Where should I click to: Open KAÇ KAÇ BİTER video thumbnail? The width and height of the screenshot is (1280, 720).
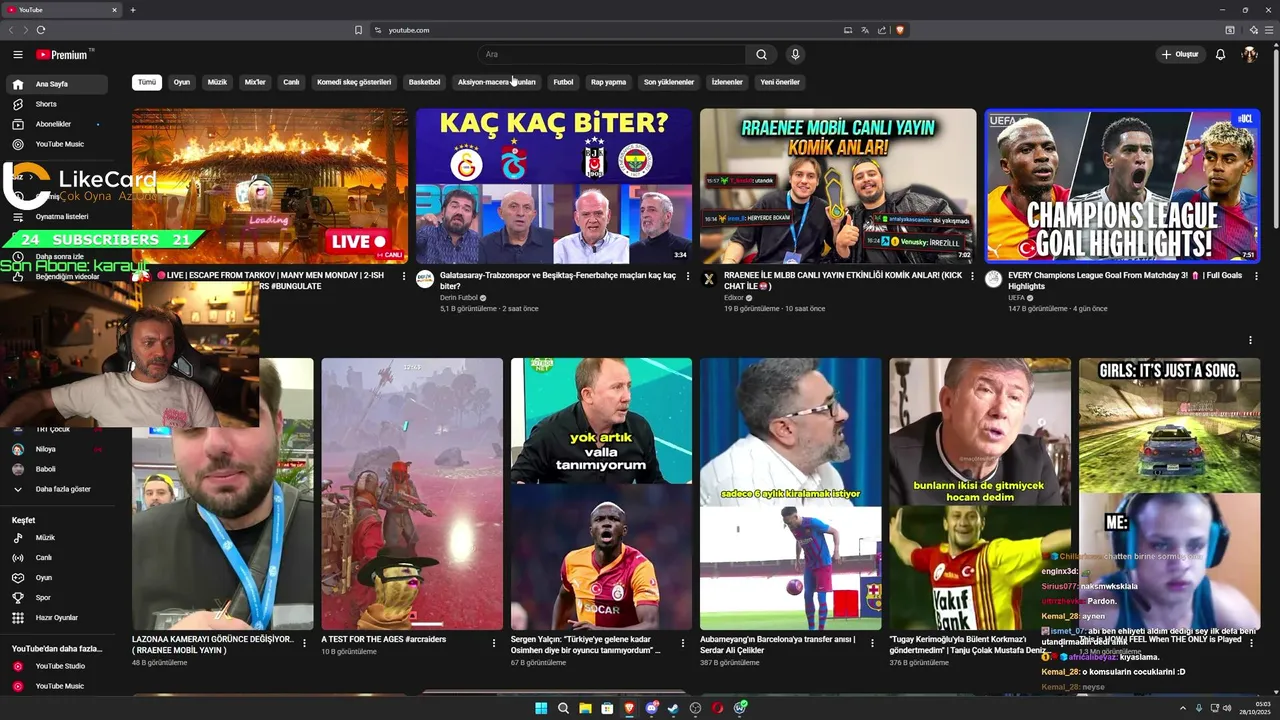point(554,186)
